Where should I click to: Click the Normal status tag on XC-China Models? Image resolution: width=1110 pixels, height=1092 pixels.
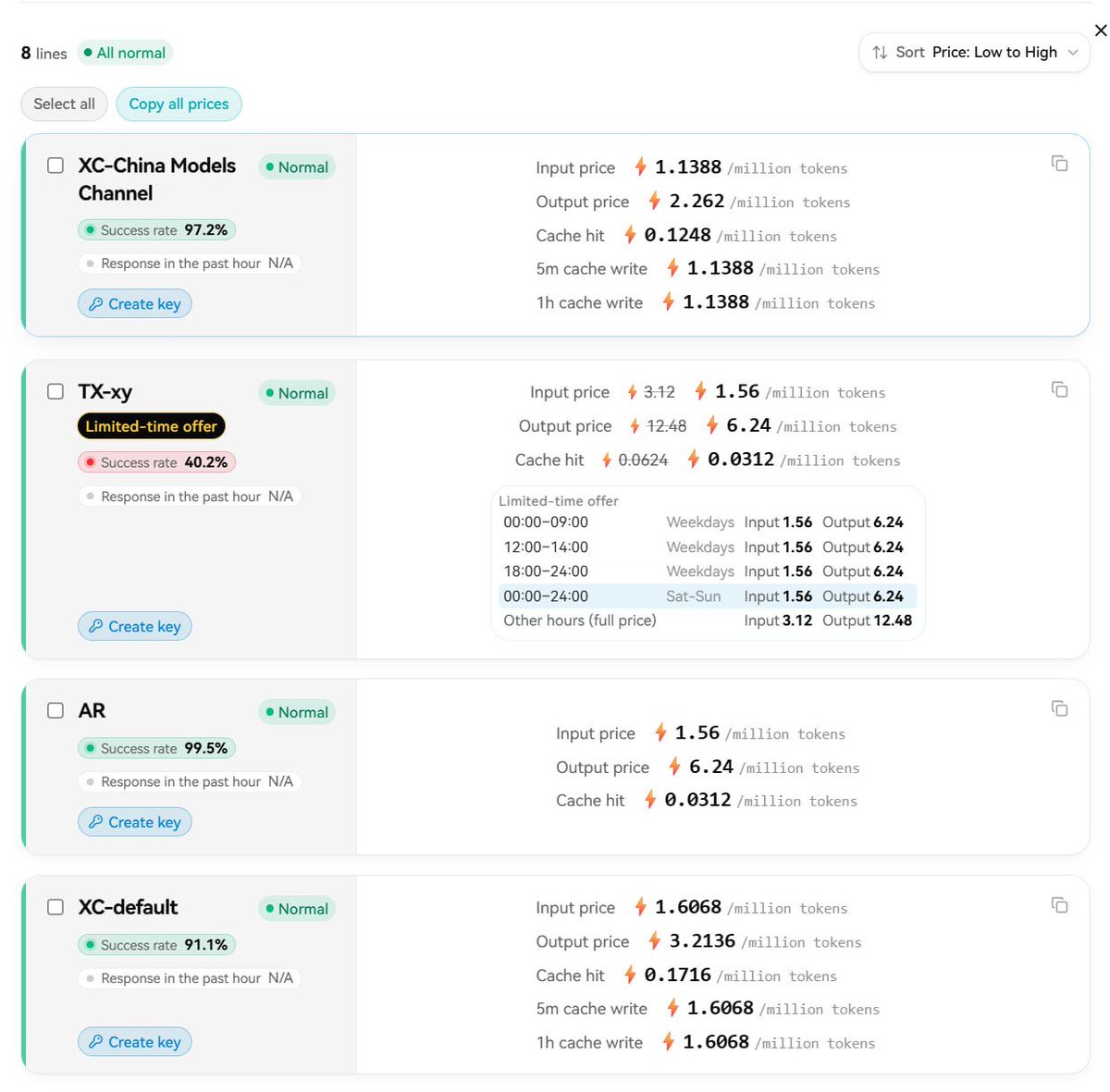[x=297, y=167]
